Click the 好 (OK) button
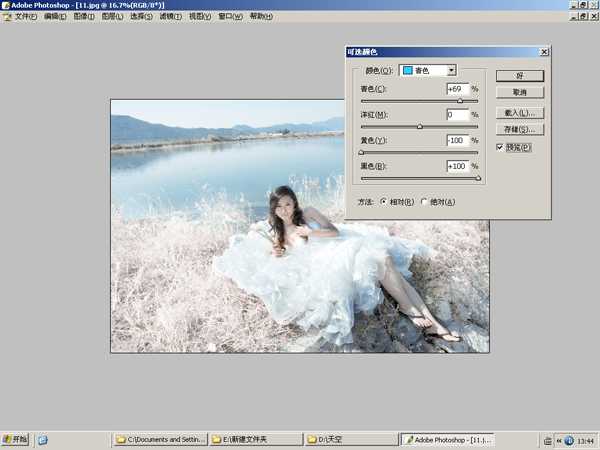Viewport: 600px width, 450px height. coord(519,76)
